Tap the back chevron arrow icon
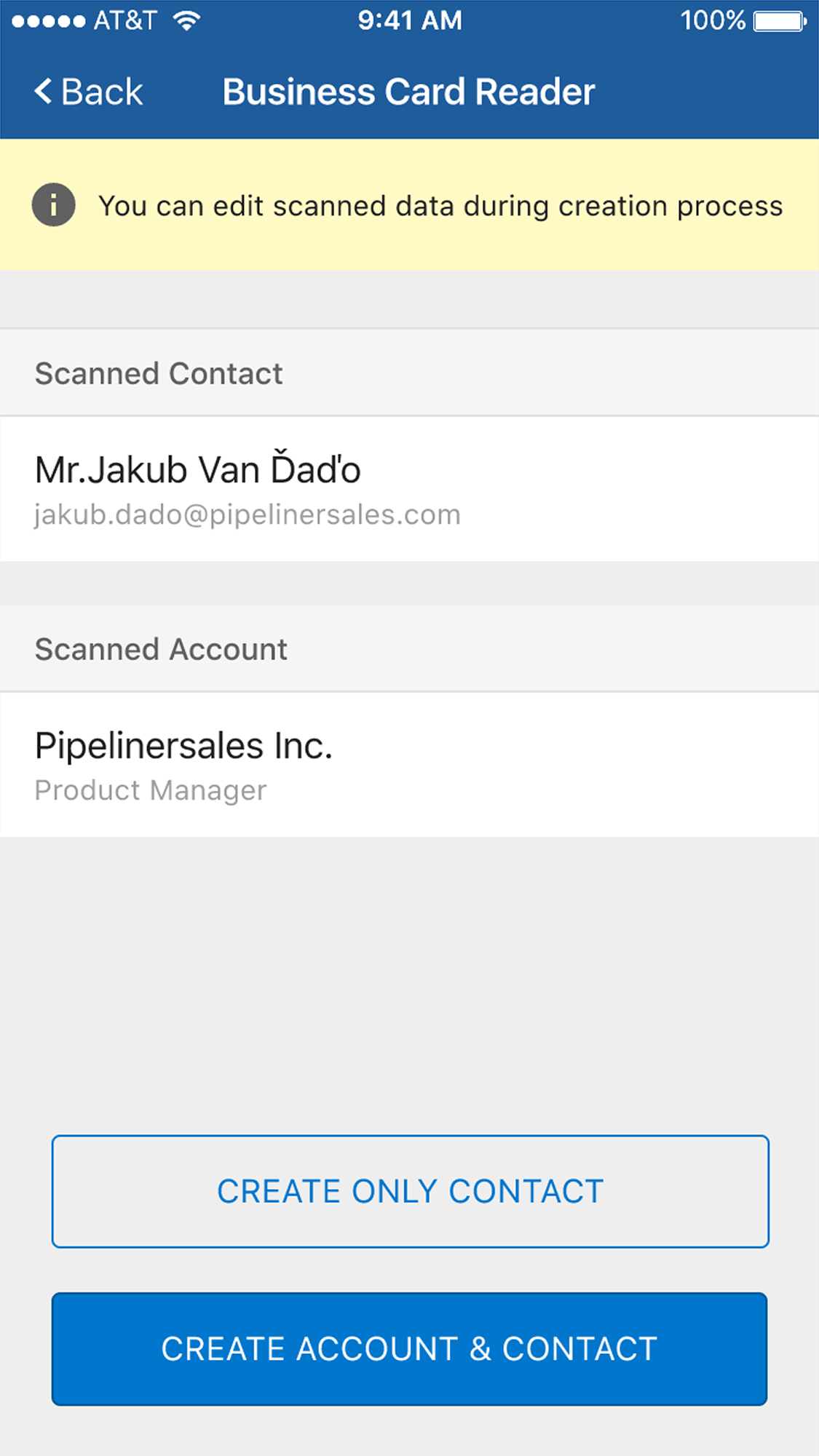819x1456 pixels. tap(44, 92)
